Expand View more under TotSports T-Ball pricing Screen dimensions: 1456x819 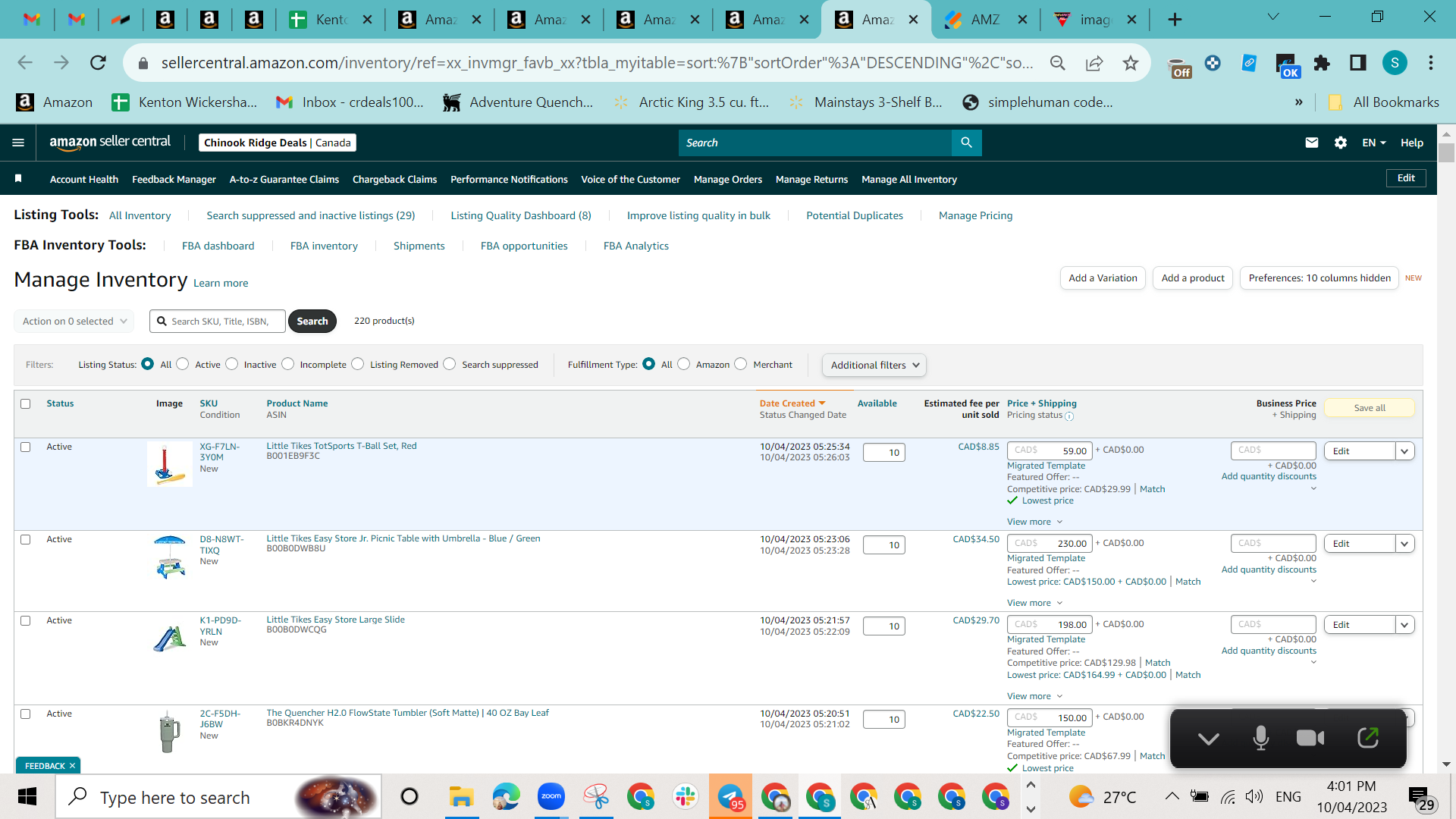click(x=1034, y=522)
